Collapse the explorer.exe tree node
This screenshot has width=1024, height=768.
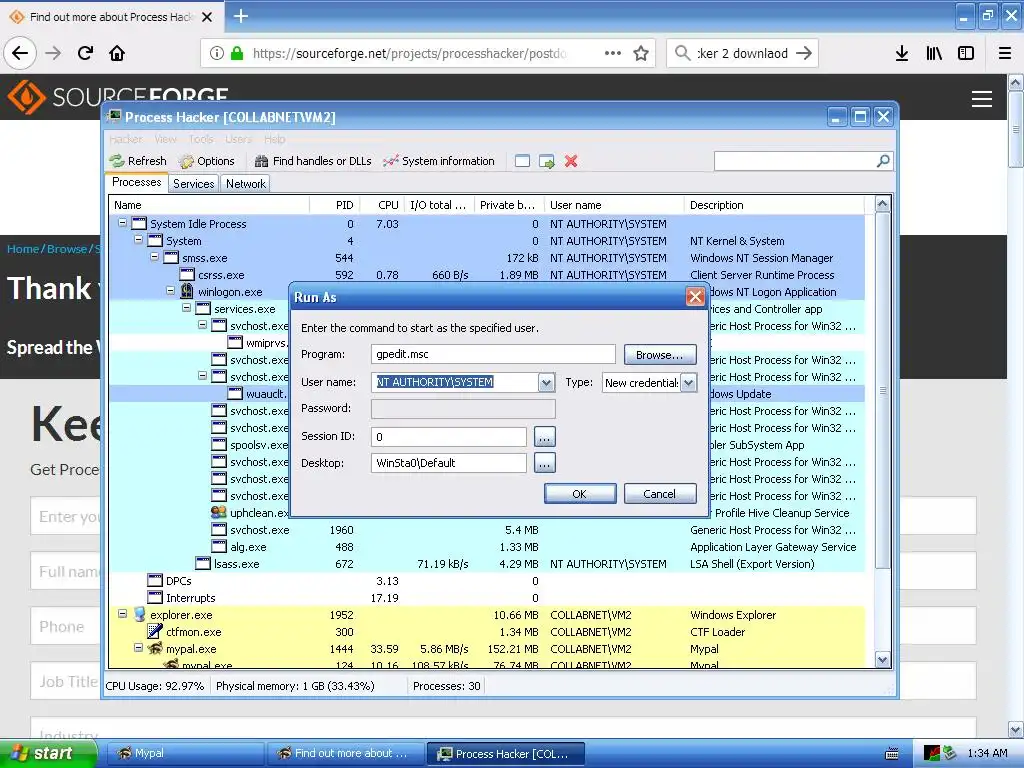(x=122, y=614)
